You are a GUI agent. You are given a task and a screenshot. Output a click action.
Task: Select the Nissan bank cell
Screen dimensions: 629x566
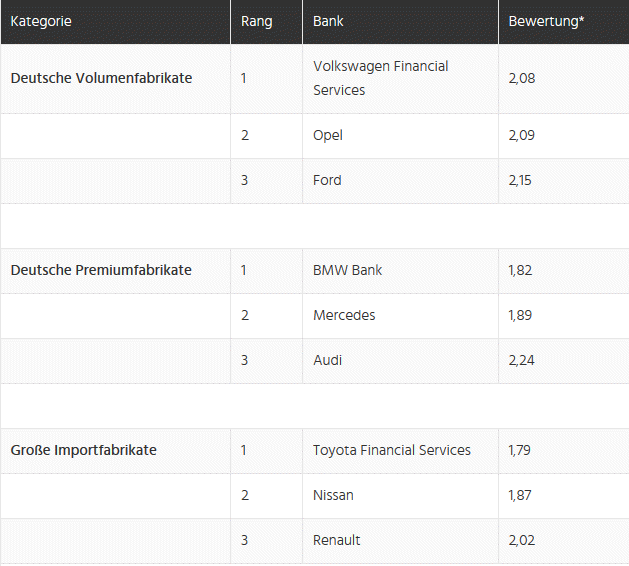tap(400, 496)
